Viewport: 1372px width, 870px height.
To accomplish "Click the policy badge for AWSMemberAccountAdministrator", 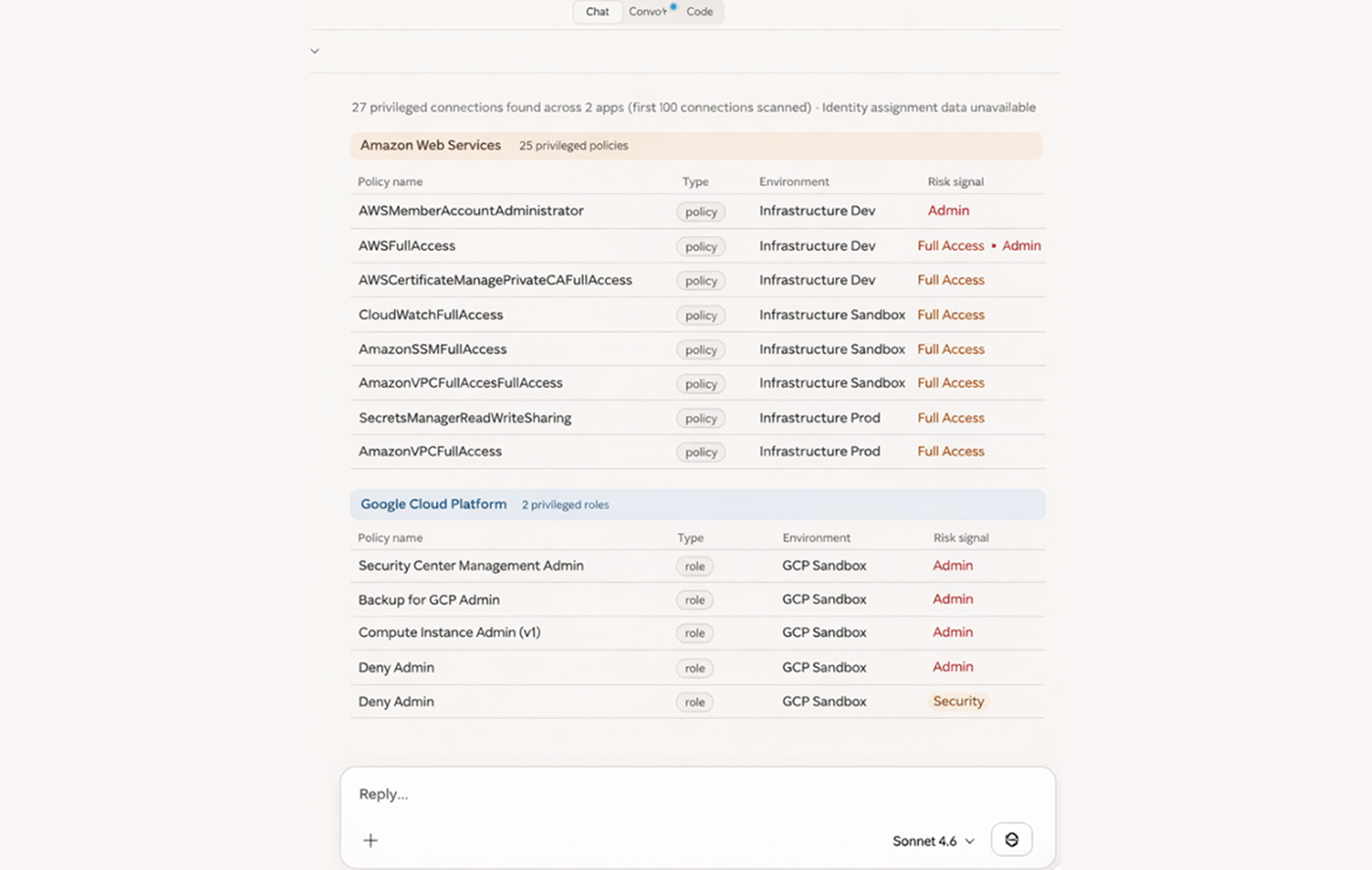I will 701,212.
